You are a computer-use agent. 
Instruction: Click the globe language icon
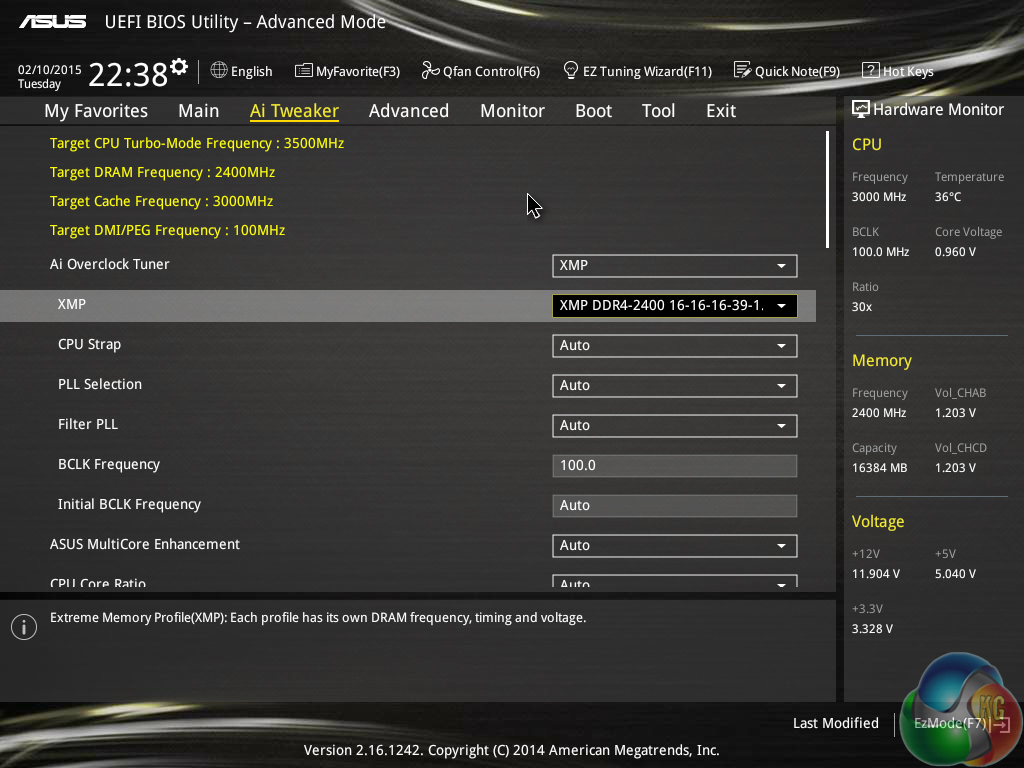(219, 70)
